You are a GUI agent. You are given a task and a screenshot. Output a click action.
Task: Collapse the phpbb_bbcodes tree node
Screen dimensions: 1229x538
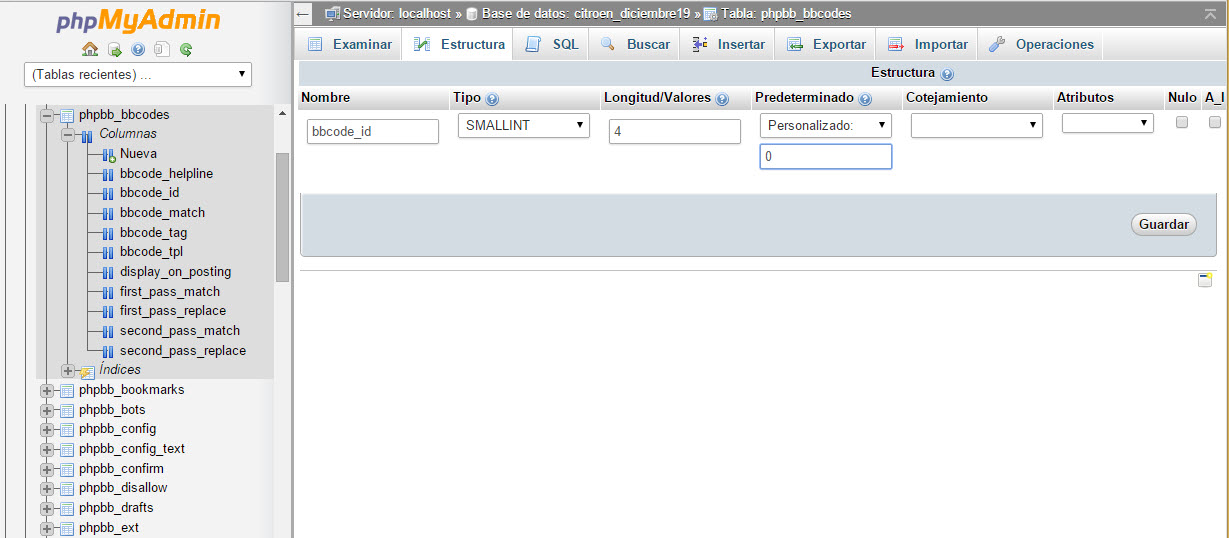(x=47, y=116)
